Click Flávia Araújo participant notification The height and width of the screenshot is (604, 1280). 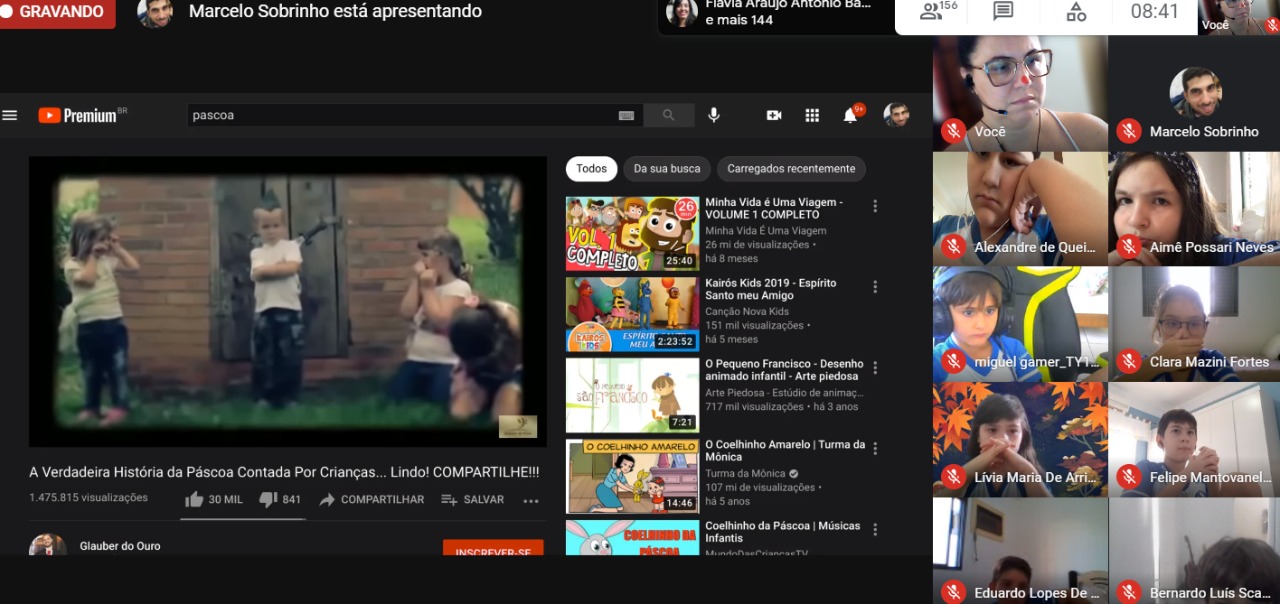[x=775, y=14]
